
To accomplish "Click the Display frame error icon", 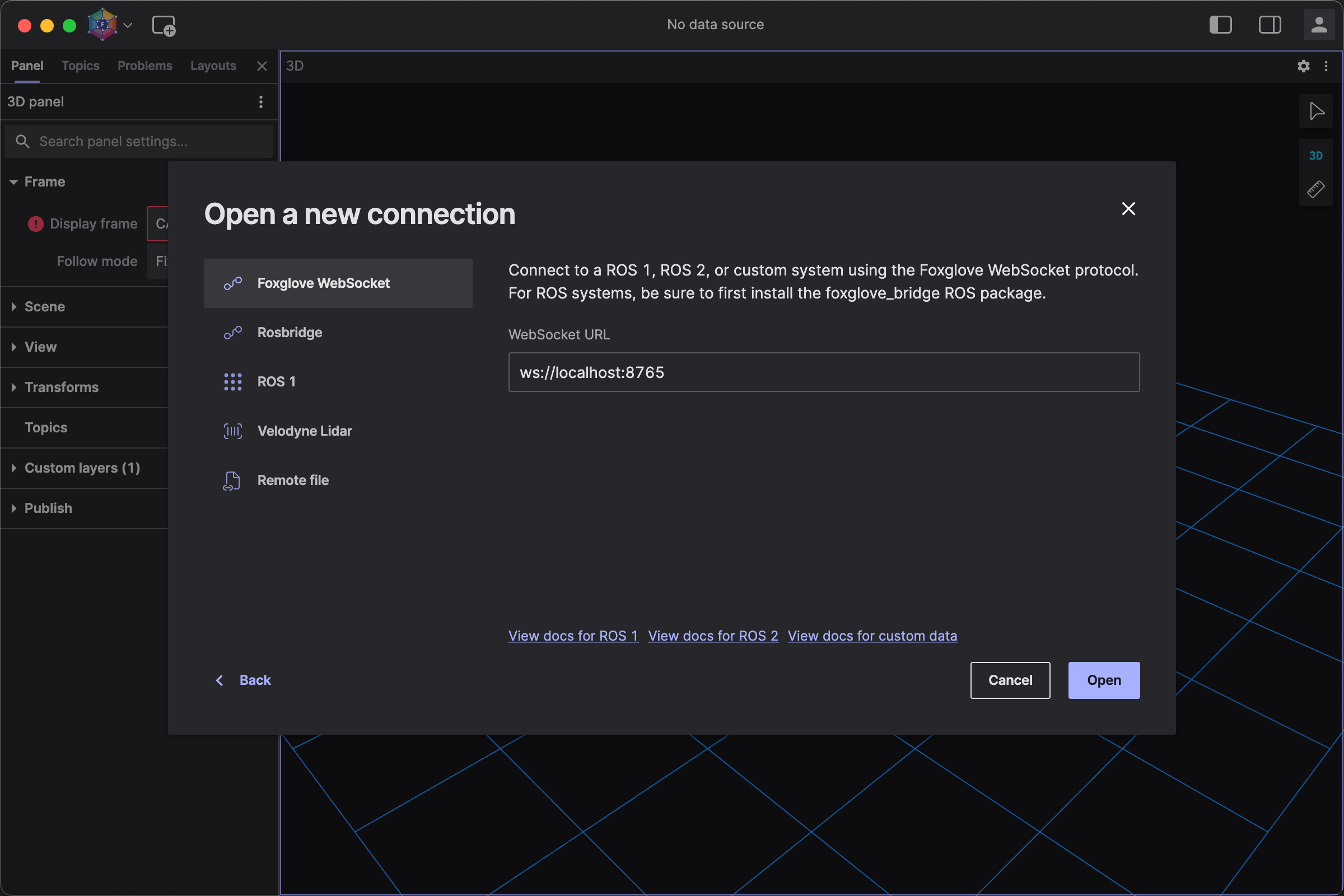I will click(35, 223).
